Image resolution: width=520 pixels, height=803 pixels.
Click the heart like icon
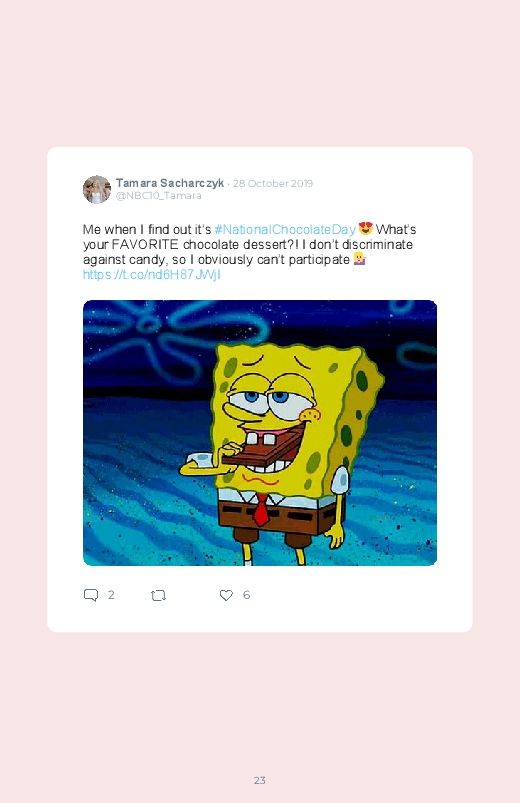pos(226,595)
